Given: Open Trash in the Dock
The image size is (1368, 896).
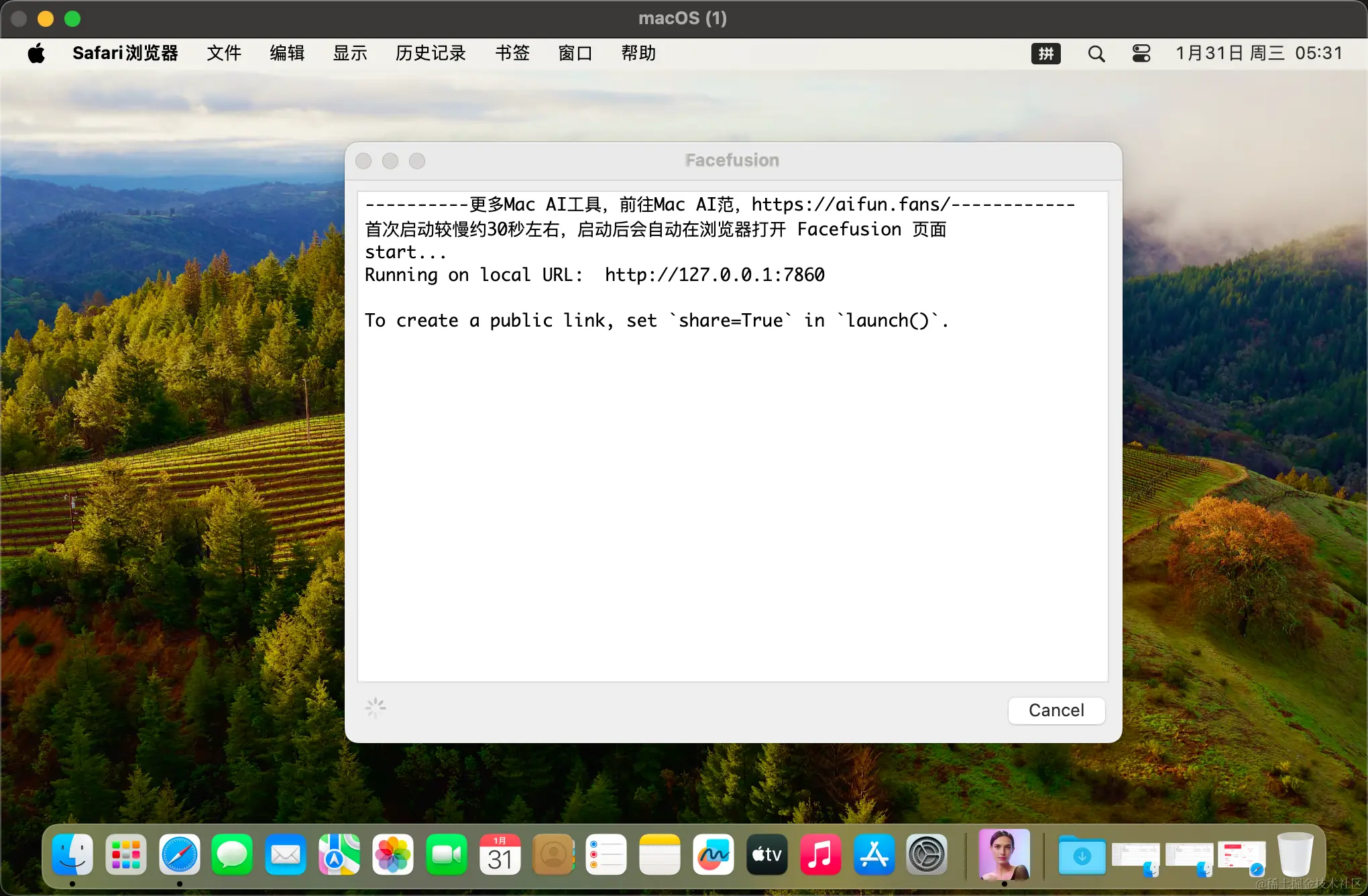Looking at the screenshot, I should (x=1296, y=854).
